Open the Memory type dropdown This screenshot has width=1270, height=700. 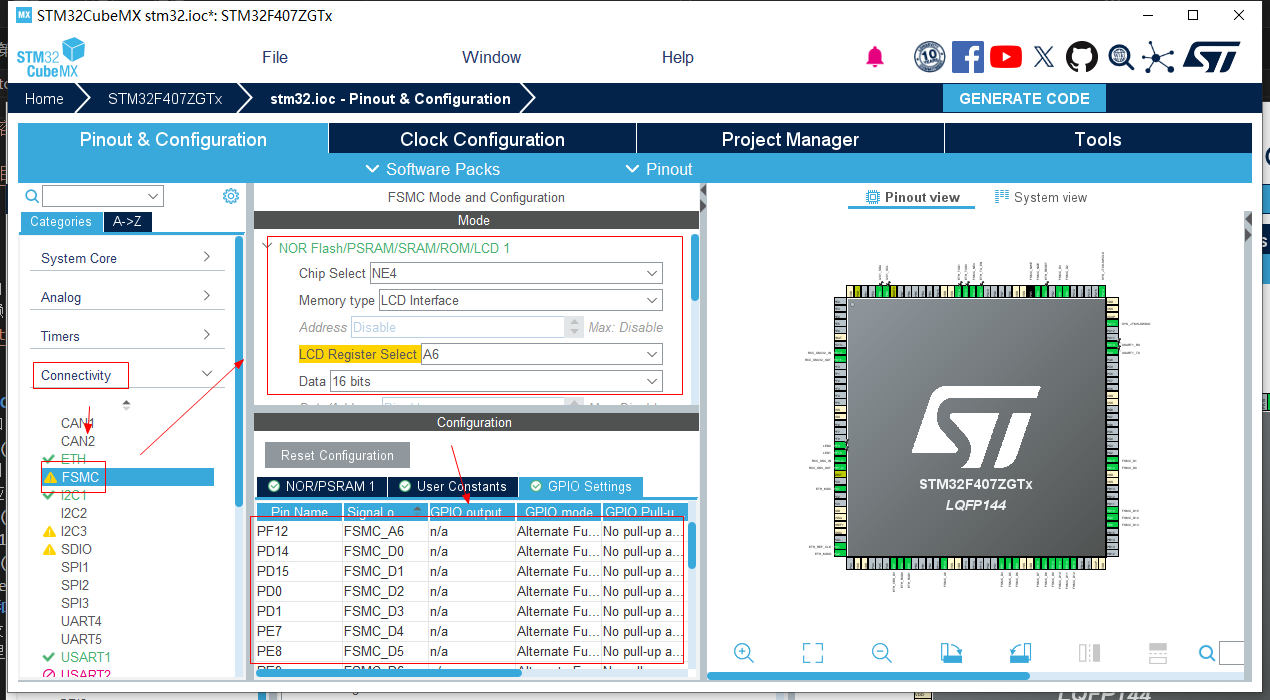pyautogui.click(x=520, y=300)
